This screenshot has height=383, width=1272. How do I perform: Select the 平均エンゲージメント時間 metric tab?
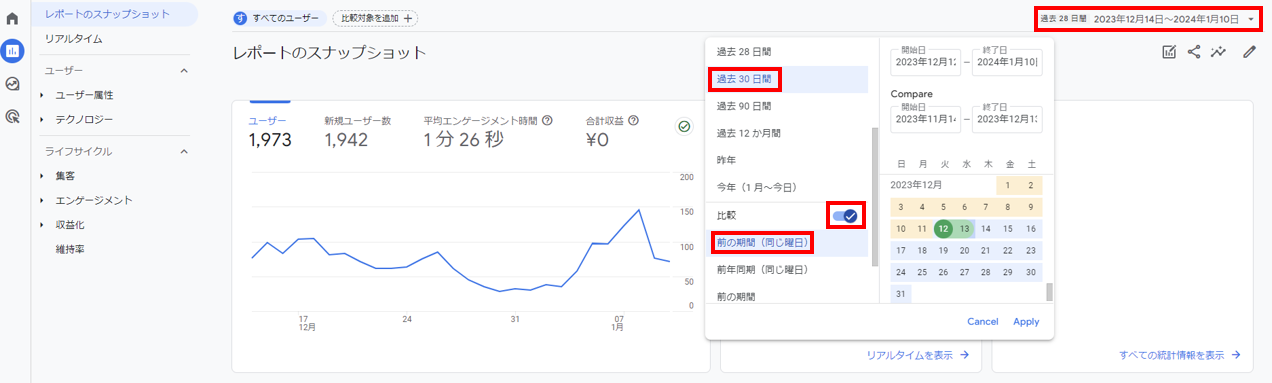pyautogui.click(x=488, y=131)
